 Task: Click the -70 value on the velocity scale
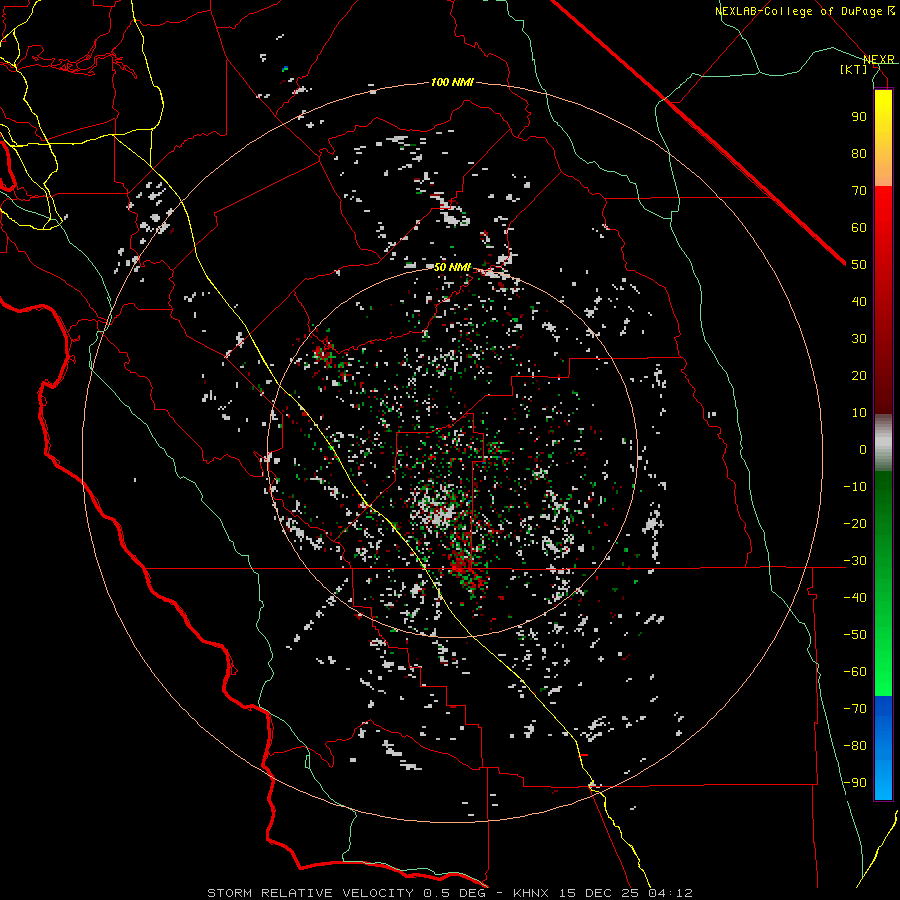855,709
